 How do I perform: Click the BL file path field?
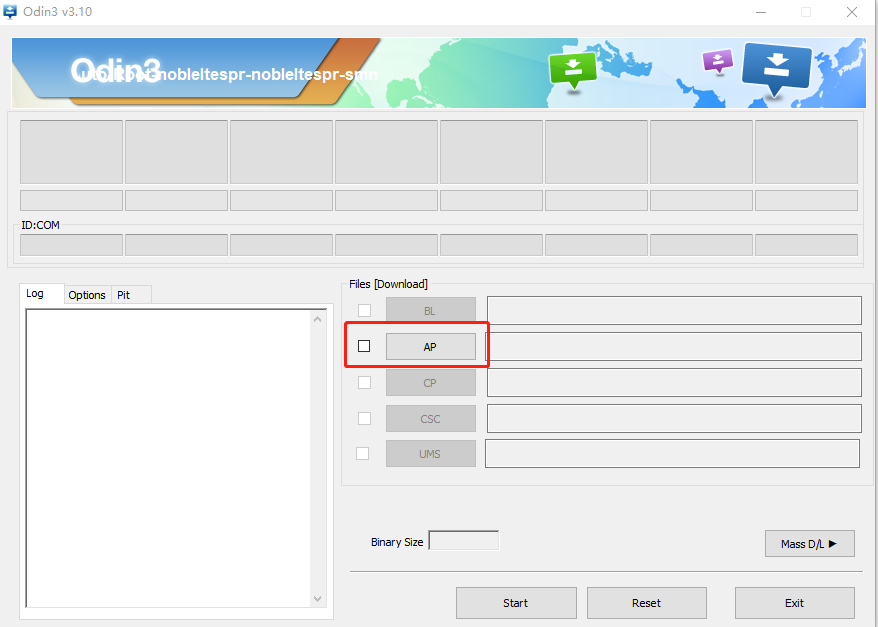point(674,311)
